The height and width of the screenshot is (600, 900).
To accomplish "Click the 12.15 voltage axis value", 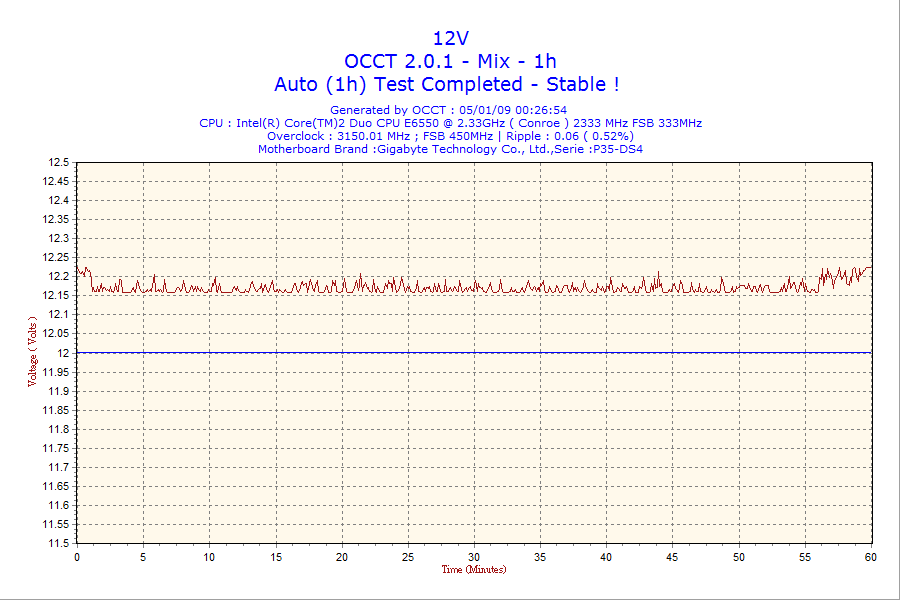I will click(56, 296).
